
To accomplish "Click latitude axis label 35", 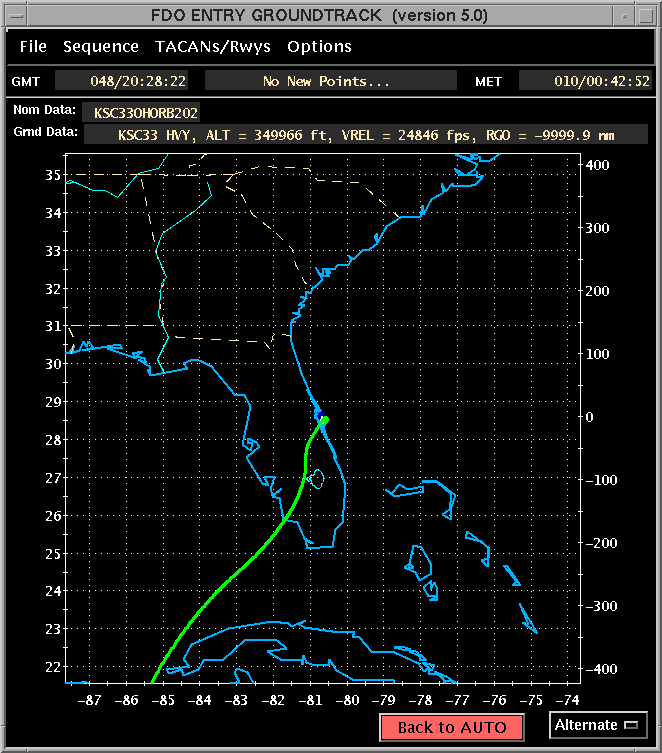I will tap(53, 175).
